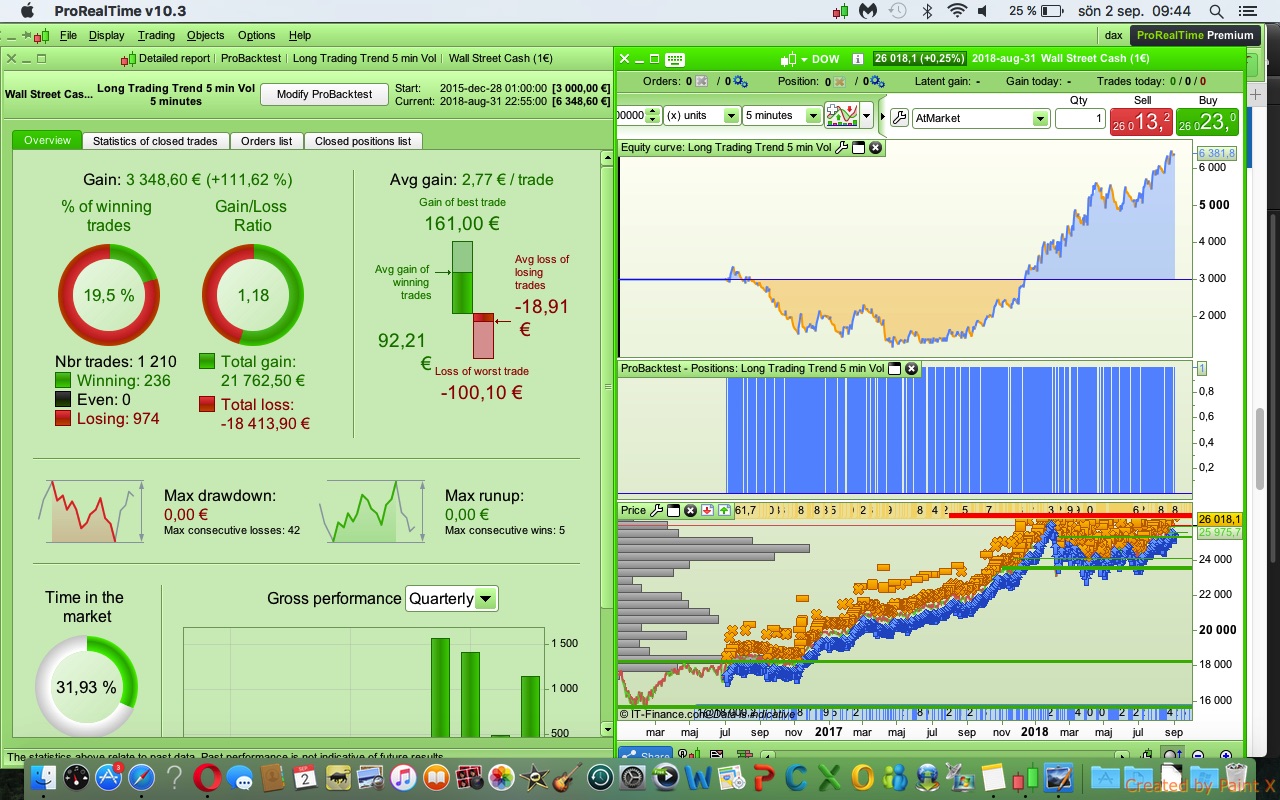The height and width of the screenshot is (800, 1280).
Task: Switch to the Orders list tab
Action: tap(267, 141)
